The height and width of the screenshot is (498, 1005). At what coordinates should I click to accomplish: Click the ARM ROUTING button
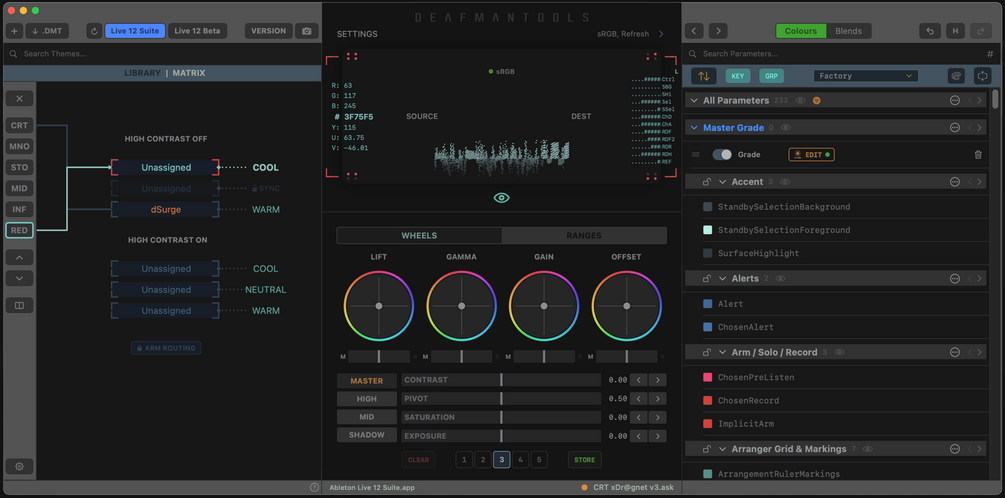click(x=166, y=348)
